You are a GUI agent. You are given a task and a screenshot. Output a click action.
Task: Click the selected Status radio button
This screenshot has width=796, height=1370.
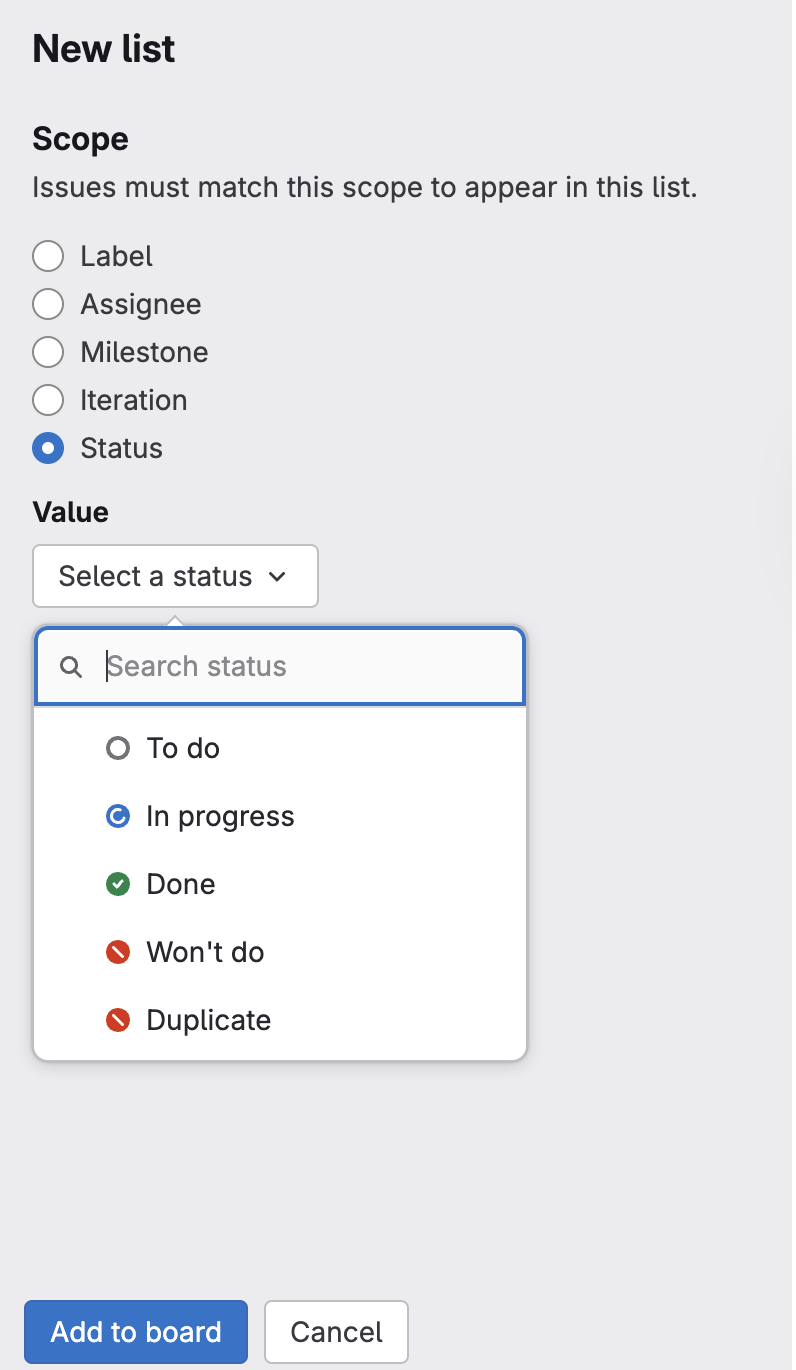(48, 448)
